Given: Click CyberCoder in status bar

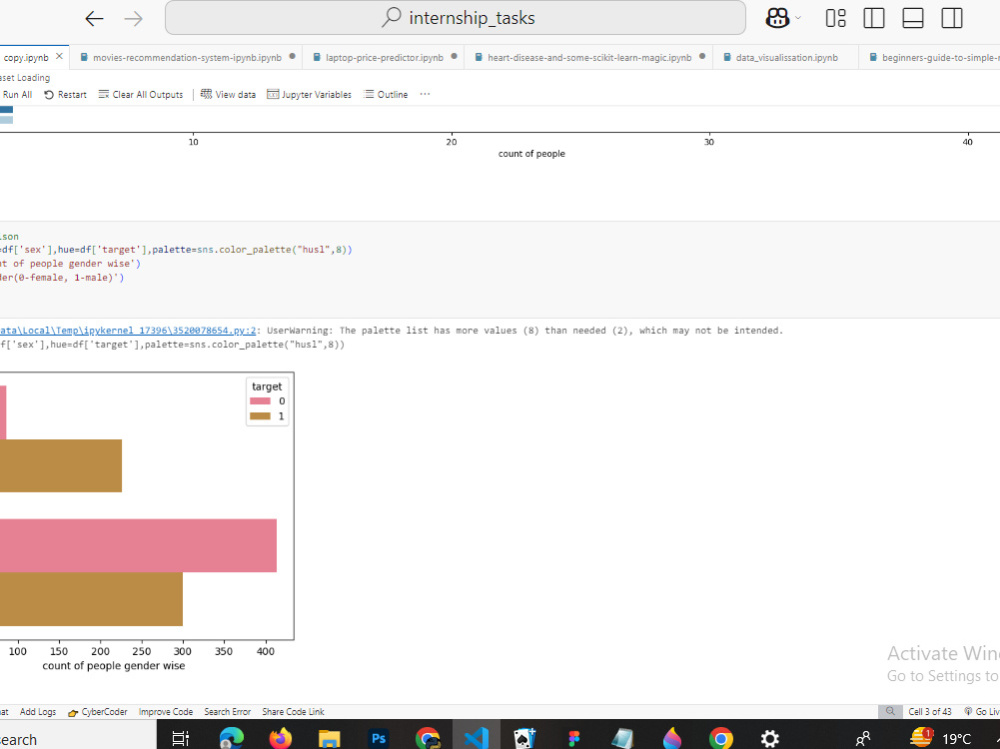Looking at the screenshot, I should pos(98,711).
